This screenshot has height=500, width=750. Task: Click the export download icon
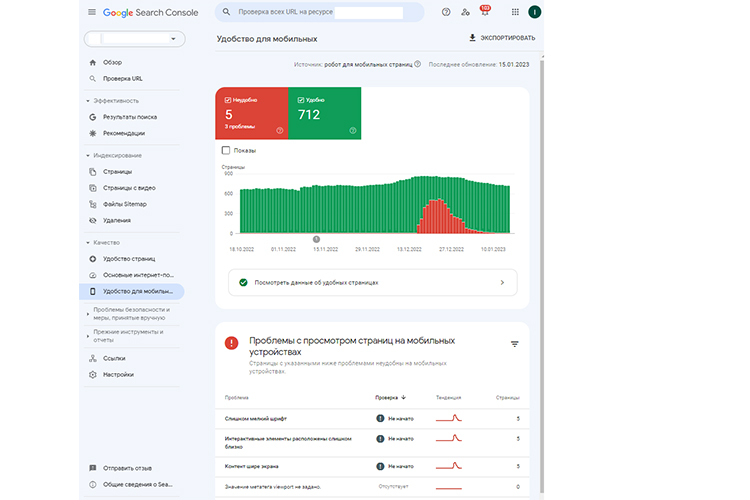pyautogui.click(x=472, y=38)
